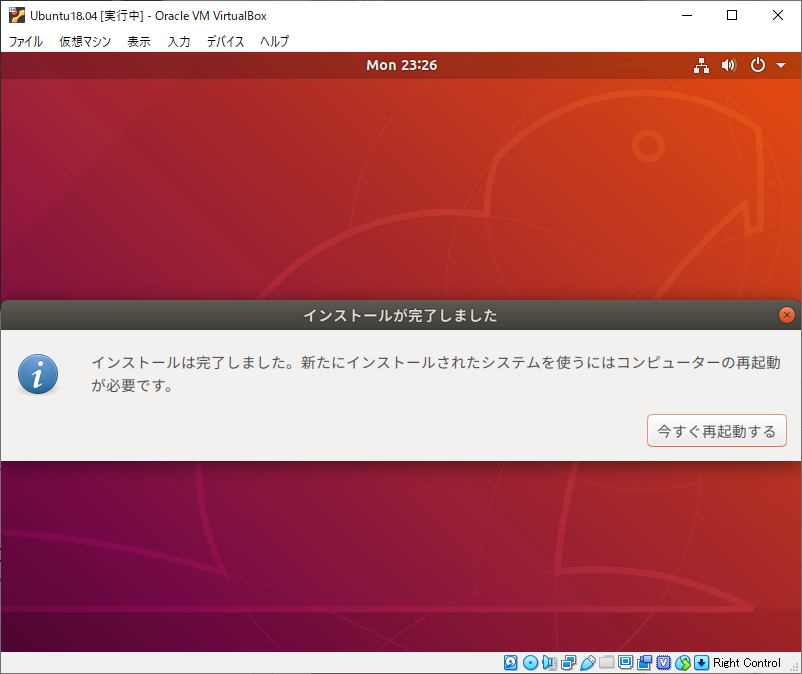Click the blue information icon in dialog
The height and width of the screenshot is (674, 802).
(x=38, y=374)
